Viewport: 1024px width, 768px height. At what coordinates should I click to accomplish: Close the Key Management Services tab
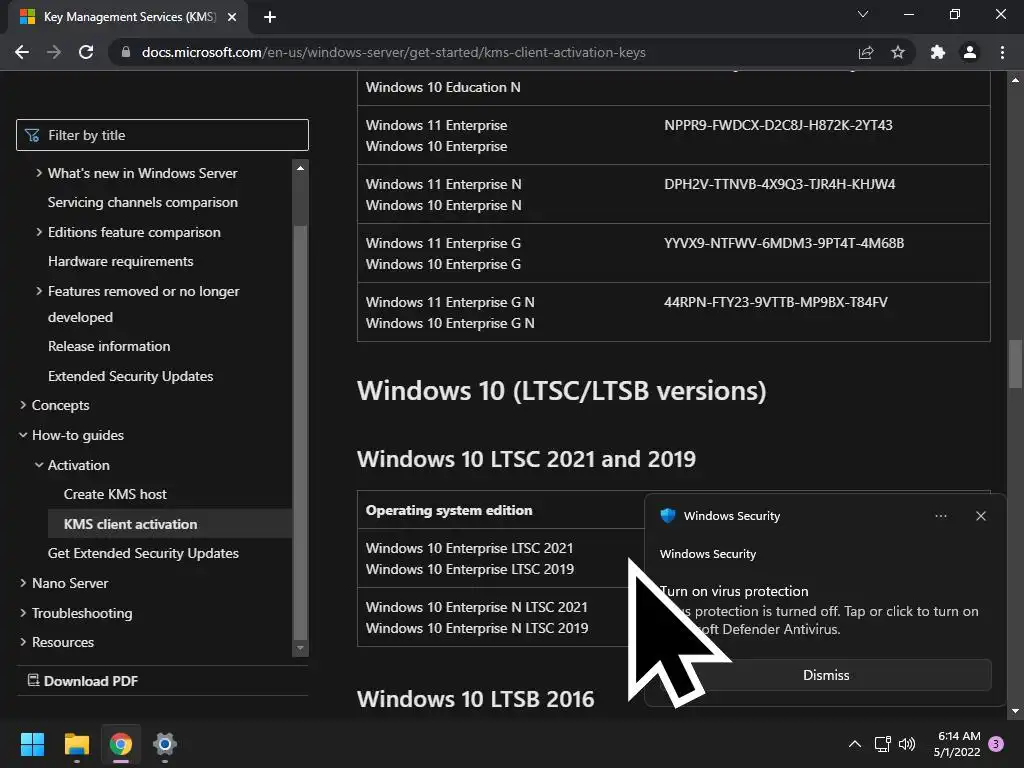pos(232,17)
